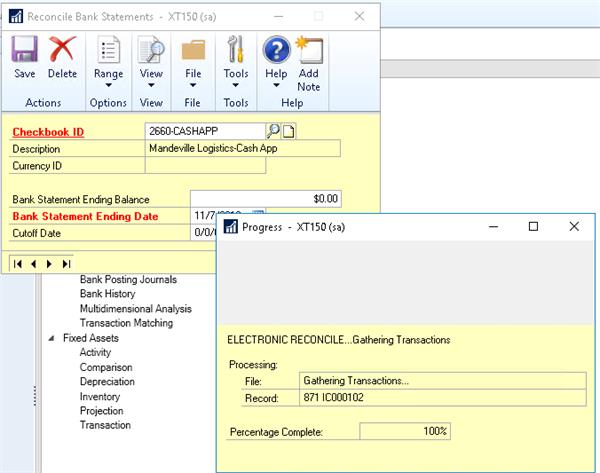Open Checkbook ID lookup magnifier
The image size is (600, 473).
tap(273, 131)
